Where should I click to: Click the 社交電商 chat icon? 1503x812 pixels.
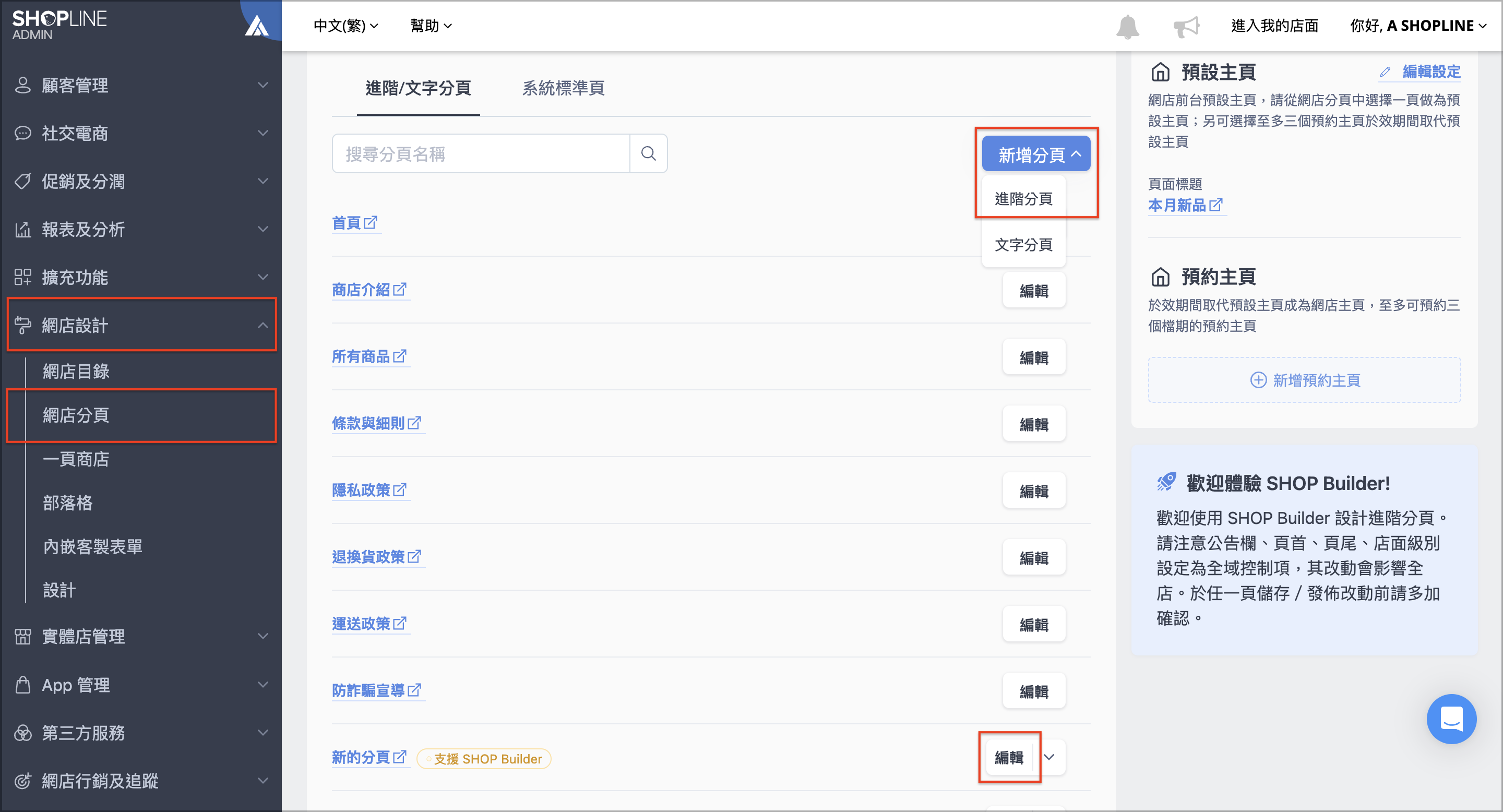tap(22, 133)
